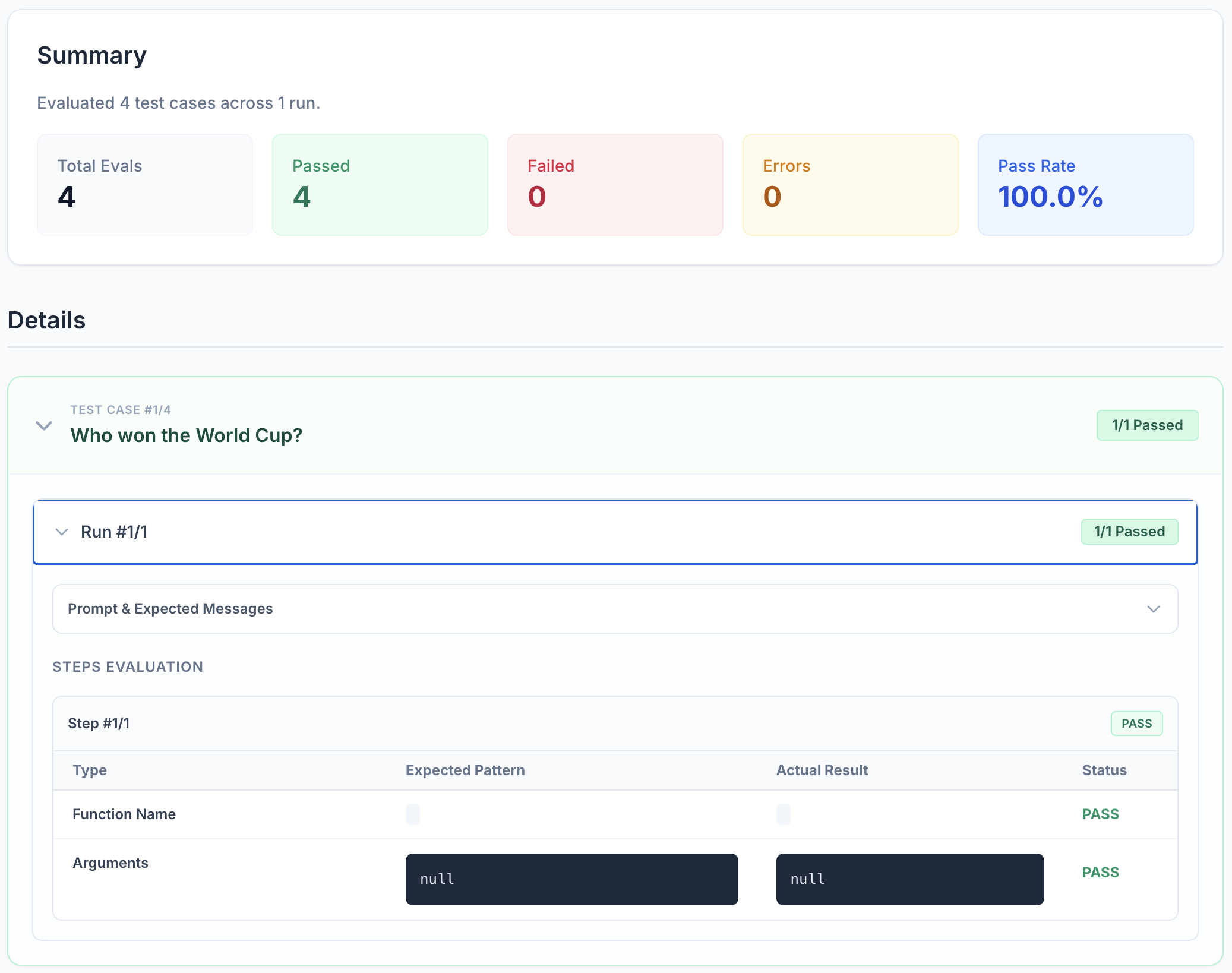Viewport: 1232px width, 973px height.
Task: Click the 'Run #1/1' label
Action: tap(114, 532)
